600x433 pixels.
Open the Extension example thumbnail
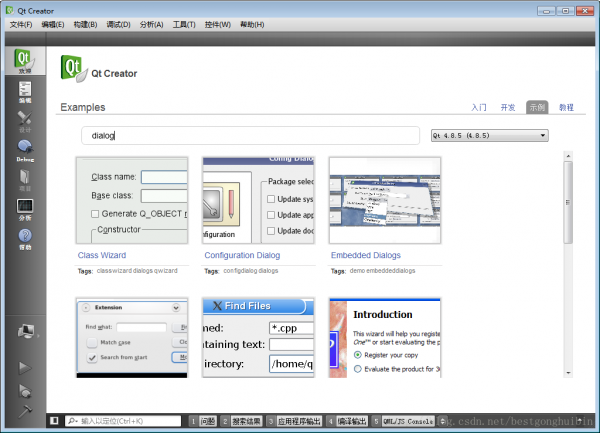point(132,338)
